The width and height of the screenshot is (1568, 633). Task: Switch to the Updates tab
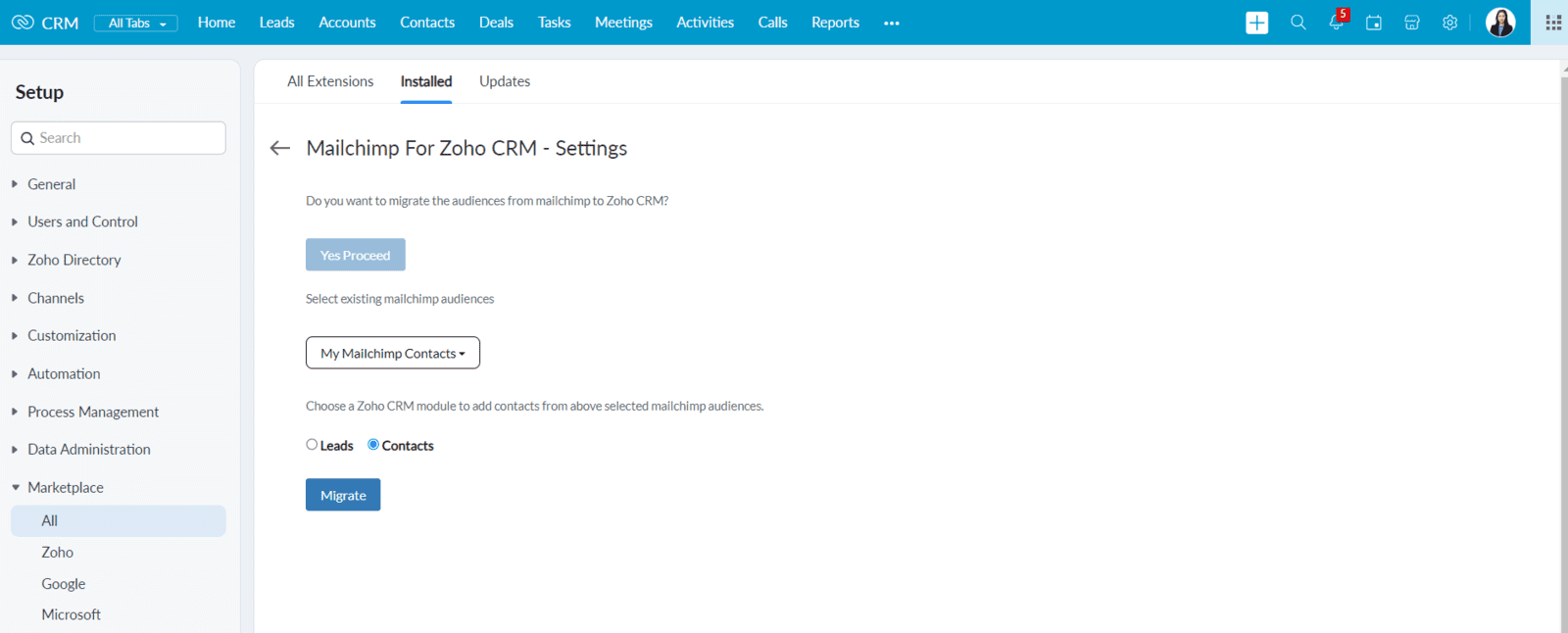coord(505,81)
